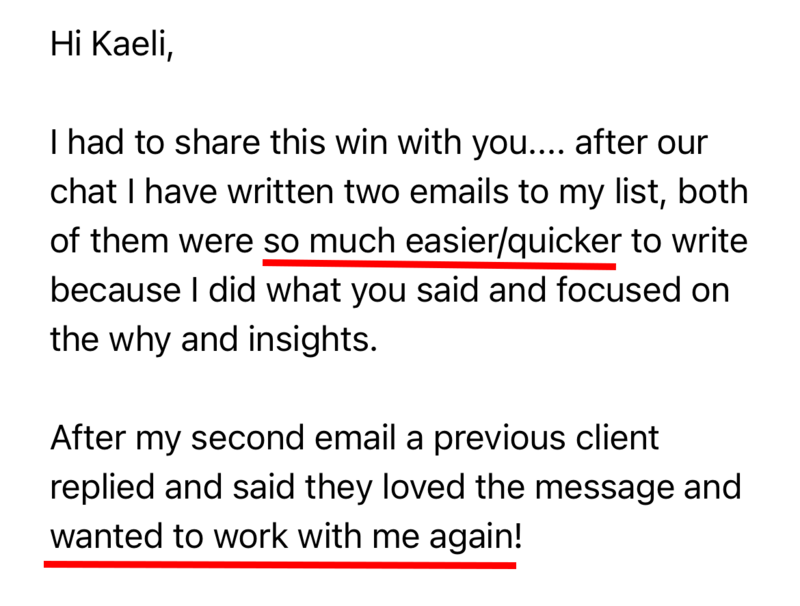Click the phrase "after our" ending the first line
The image size is (800, 606).
(x=641, y=142)
